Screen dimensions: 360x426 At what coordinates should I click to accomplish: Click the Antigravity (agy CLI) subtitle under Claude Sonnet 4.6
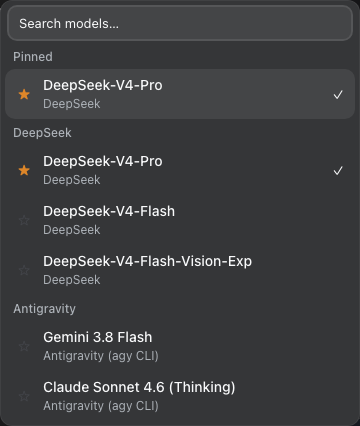click(x=101, y=406)
